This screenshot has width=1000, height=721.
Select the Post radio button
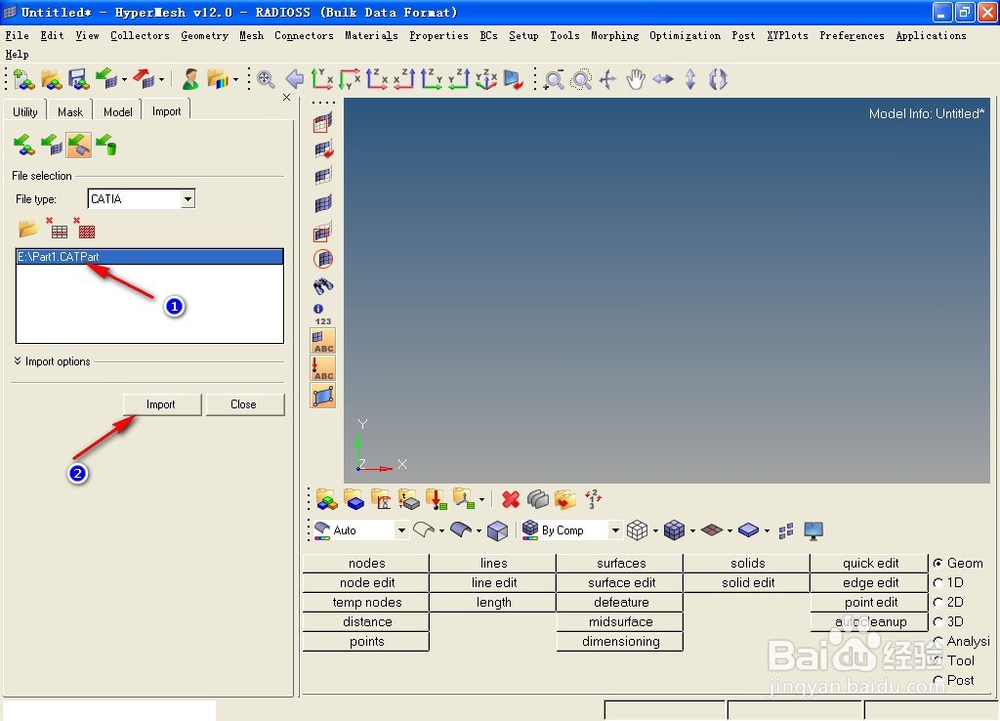pyautogui.click(x=938, y=680)
